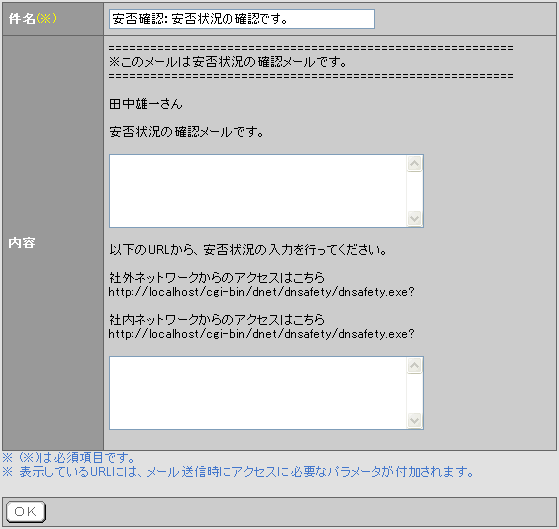
Task: Click the ※このメールは安否状況の確認メールです header line
Action: coord(228,62)
